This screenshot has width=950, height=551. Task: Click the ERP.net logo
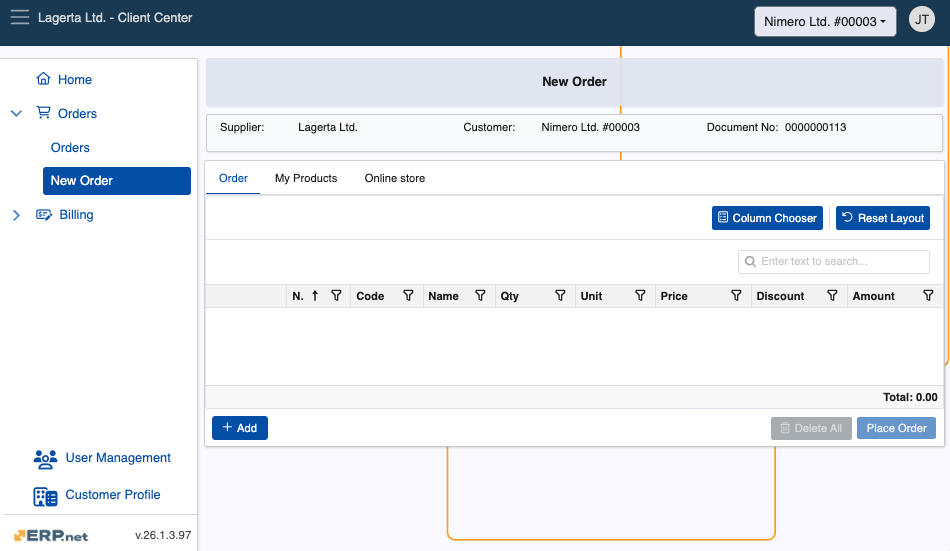[x=51, y=535]
